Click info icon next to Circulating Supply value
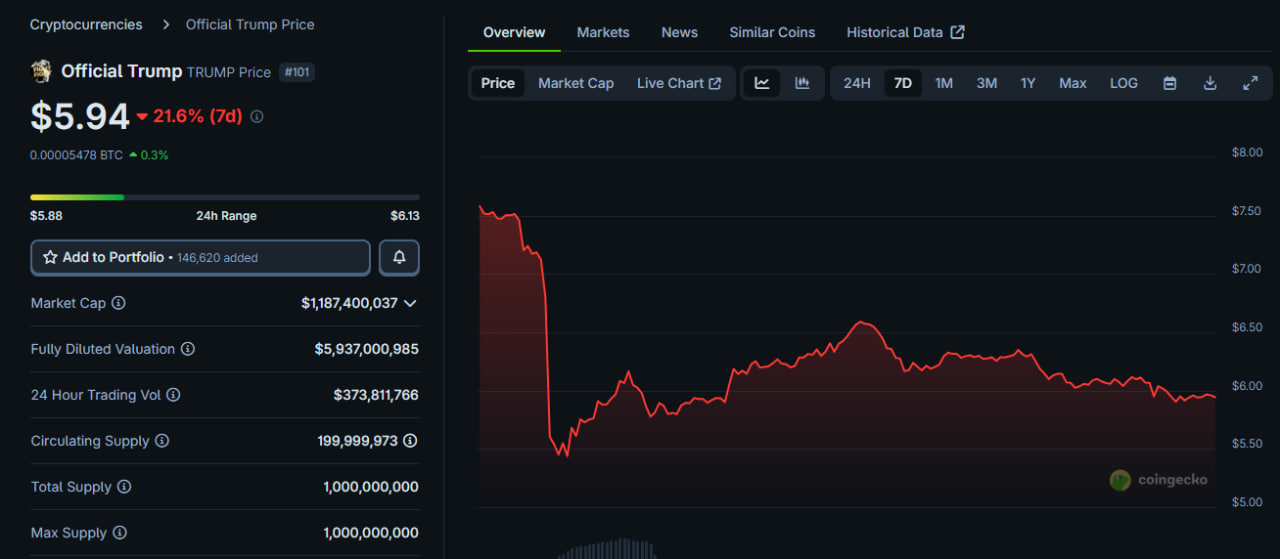This screenshot has height=559, width=1280. (x=410, y=441)
